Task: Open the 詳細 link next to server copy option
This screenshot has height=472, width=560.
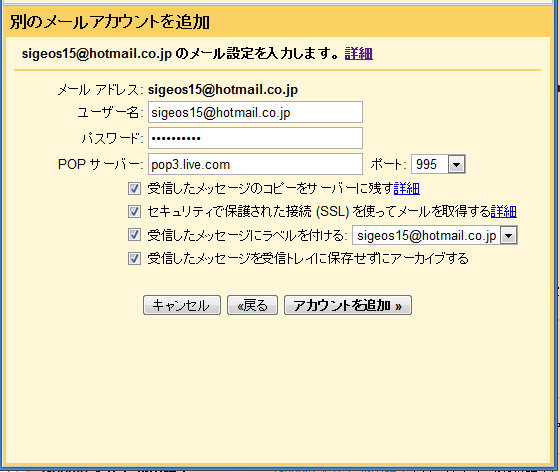Action: (x=407, y=188)
